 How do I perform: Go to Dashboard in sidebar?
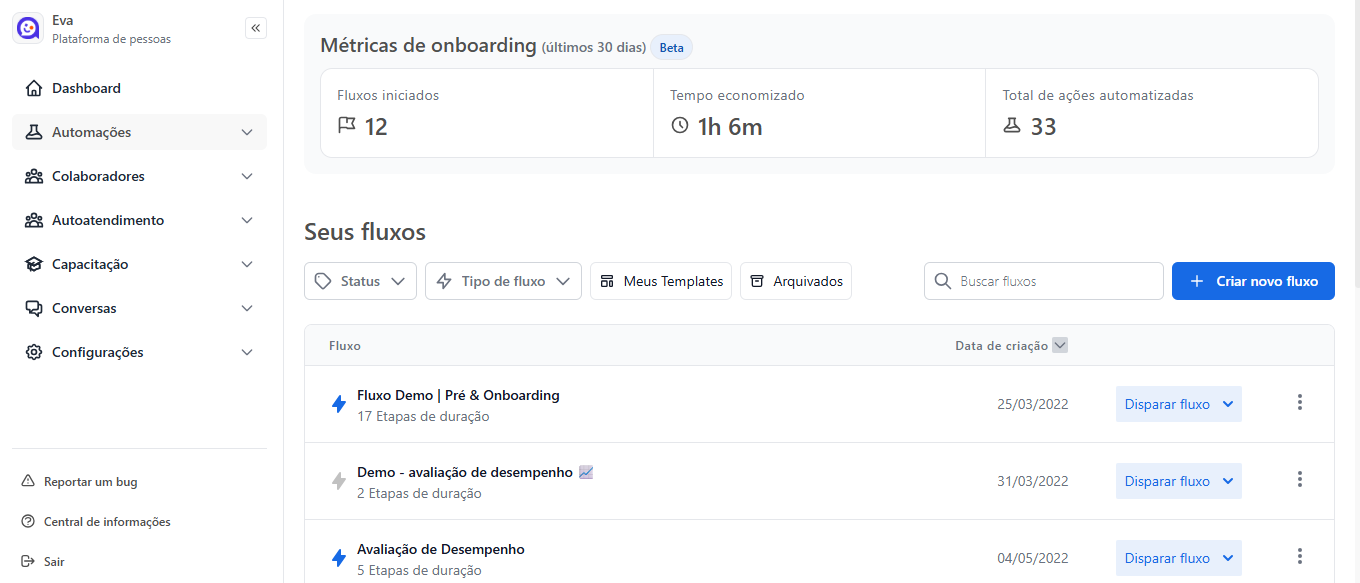coord(86,88)
